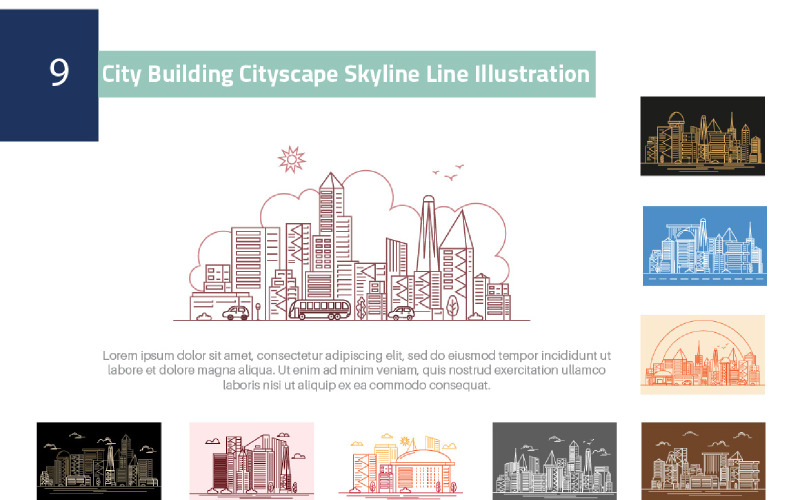
Task: Click the title 'City Building Cityscape Skyline Line Illustration'
Action: click(x=346, y=74)
